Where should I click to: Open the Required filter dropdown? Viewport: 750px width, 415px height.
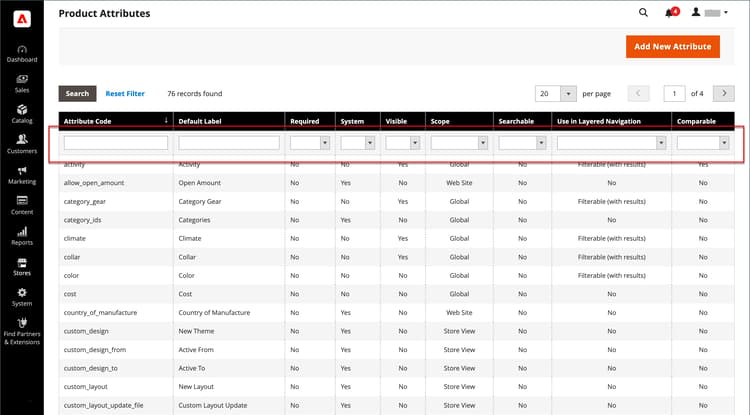point(310,142)
